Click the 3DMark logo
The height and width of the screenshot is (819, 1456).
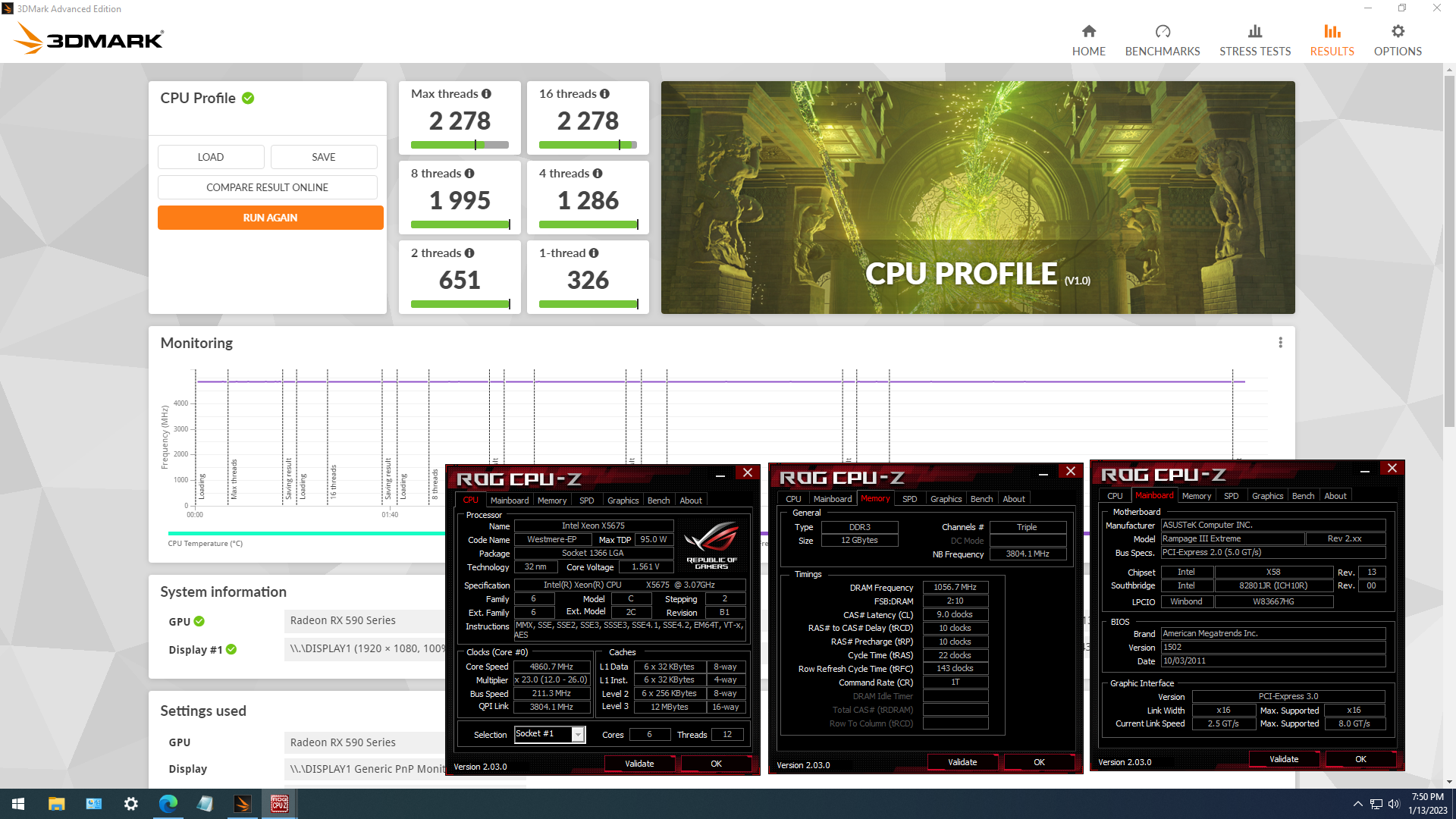pyautogui.click(x=89, y=38)
